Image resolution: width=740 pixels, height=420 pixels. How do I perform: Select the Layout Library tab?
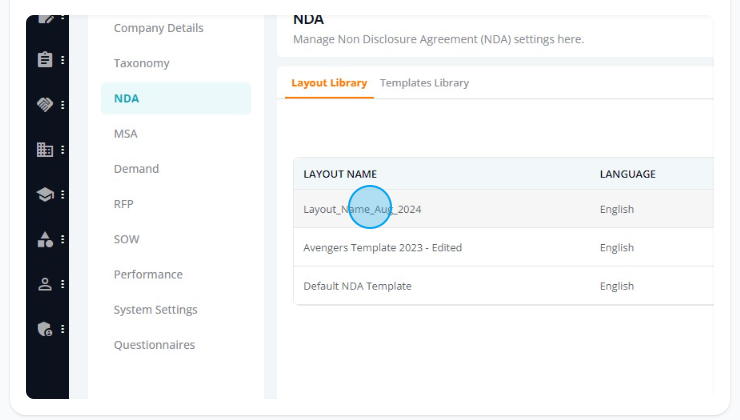point(329,83)
